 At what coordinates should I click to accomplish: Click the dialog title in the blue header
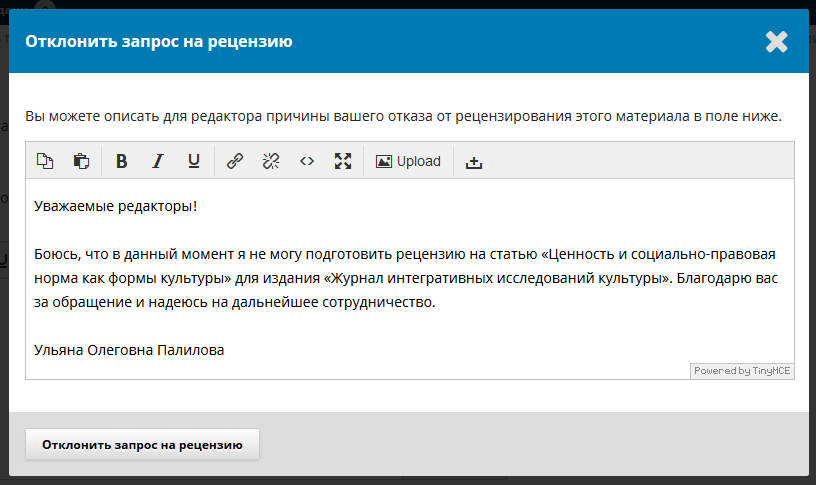coord(159,41)
